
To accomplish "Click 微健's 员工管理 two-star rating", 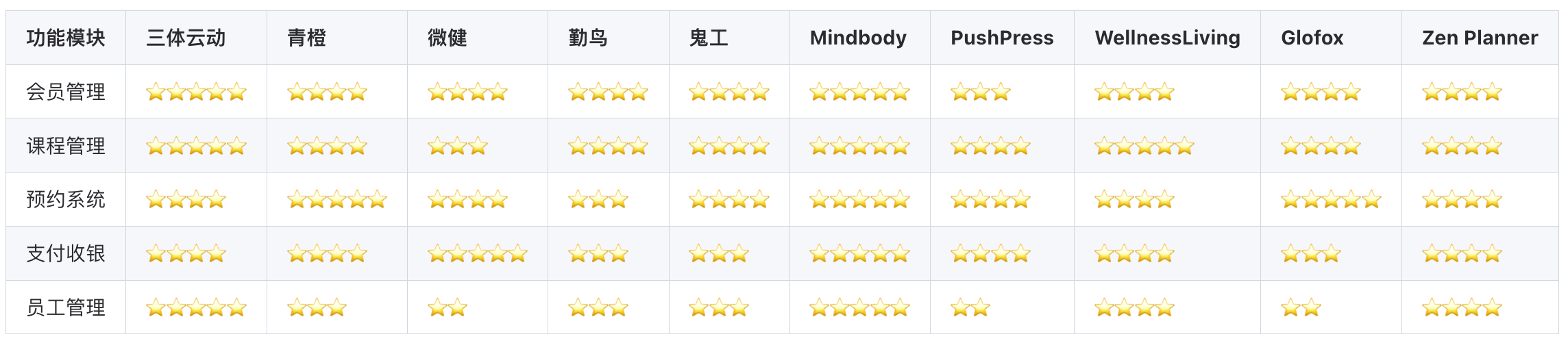I will tap(448, 308).
